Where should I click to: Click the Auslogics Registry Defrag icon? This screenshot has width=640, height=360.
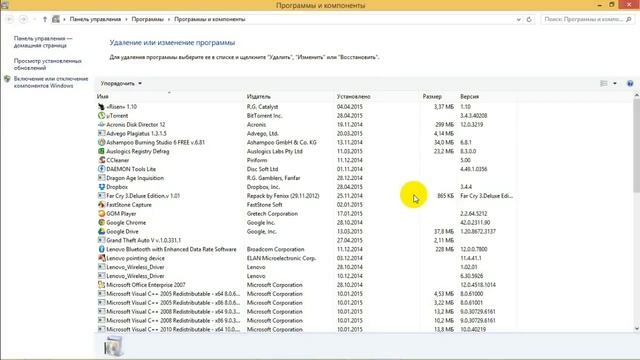tap(101, 151)
